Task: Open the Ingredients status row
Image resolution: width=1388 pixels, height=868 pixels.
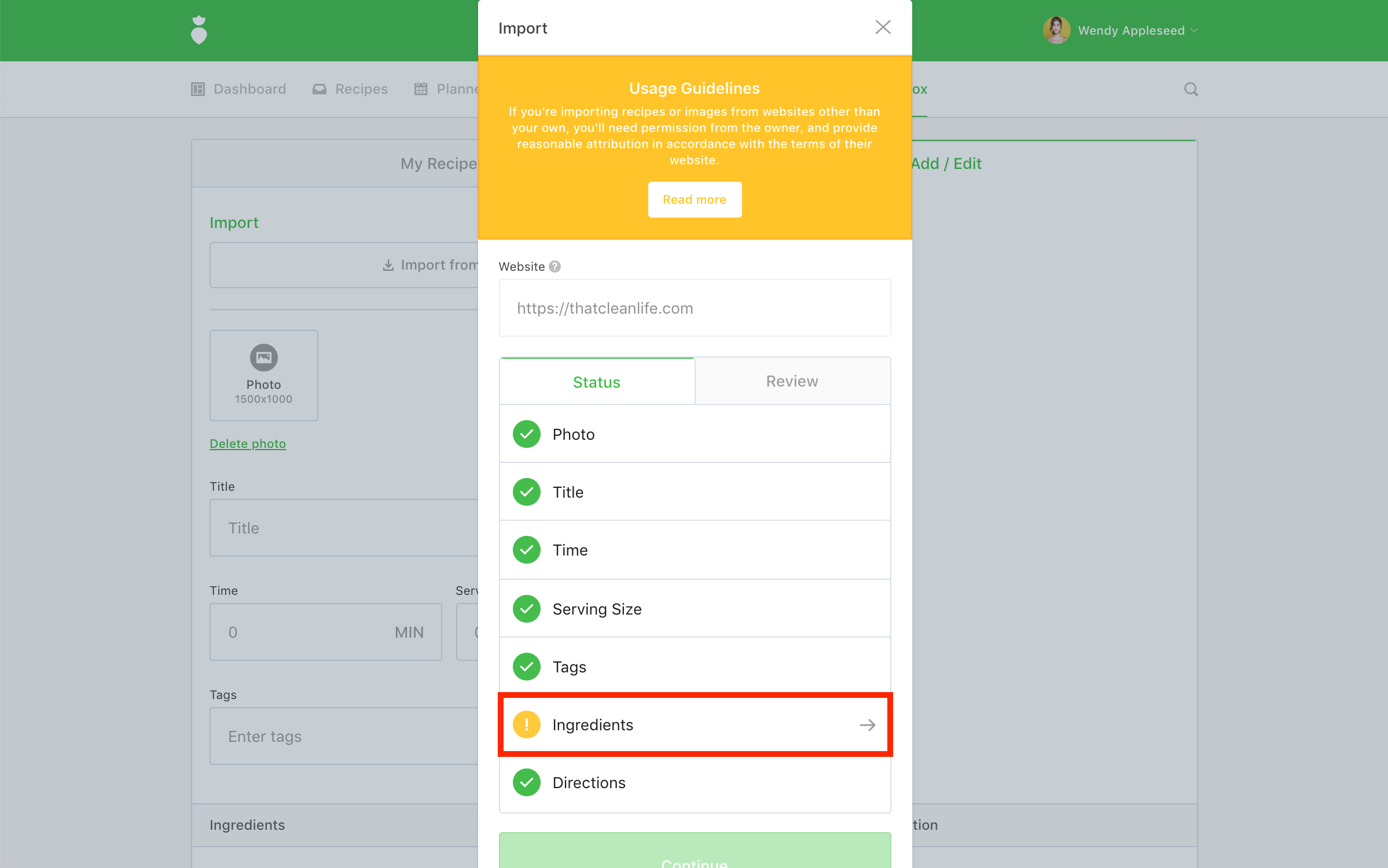Action: [x=695, y=724]
